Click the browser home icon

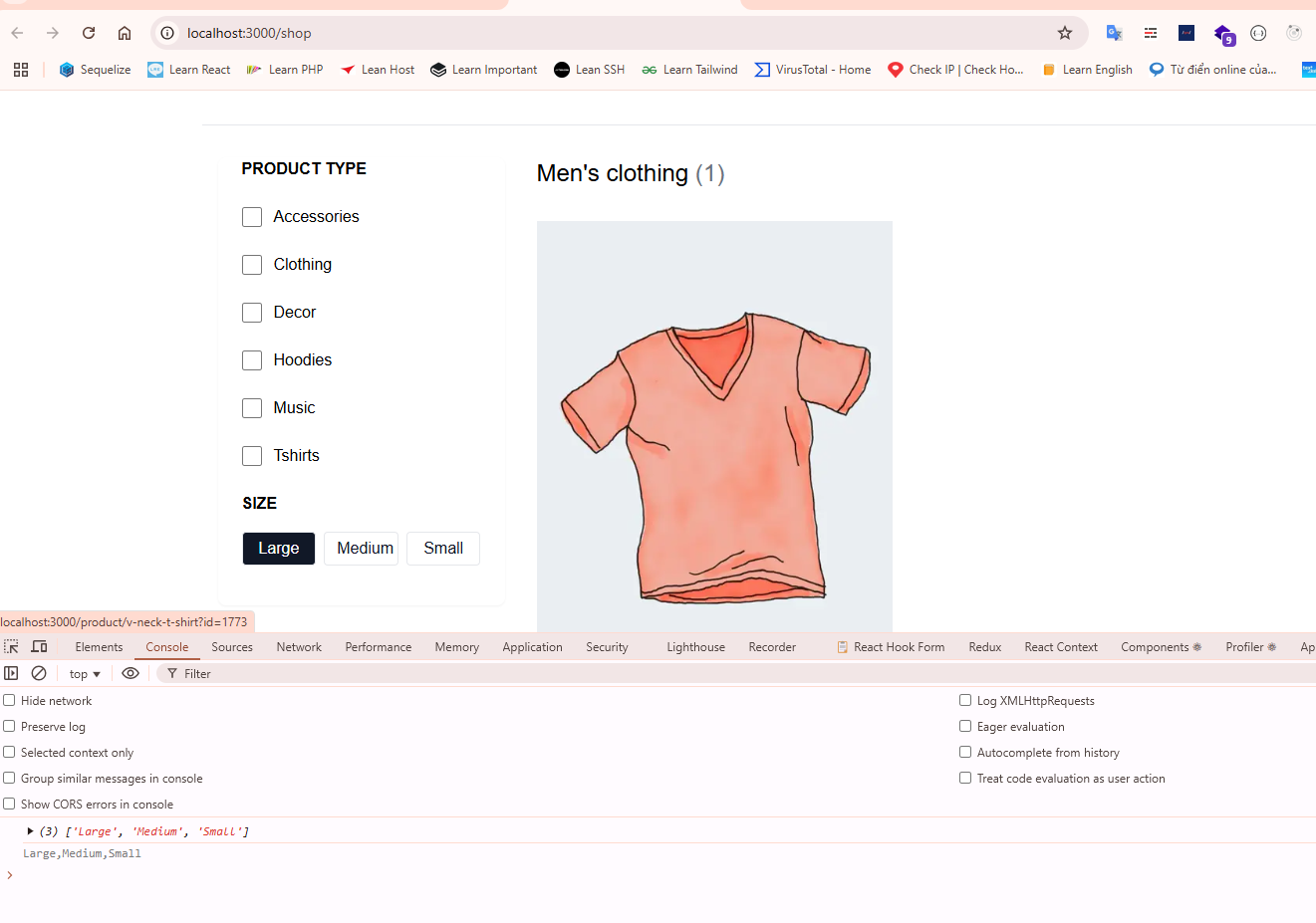click(125, 33)
